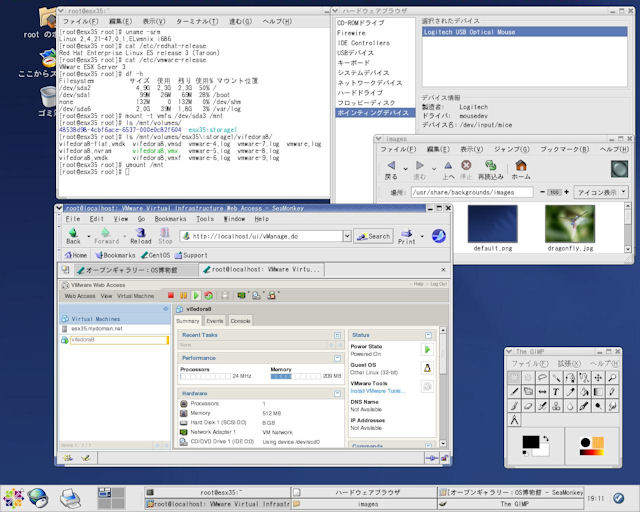Open the SeaMonkey URL history dropdown
The height and width of the screenshot is (512, 640).
click(347, 236)
